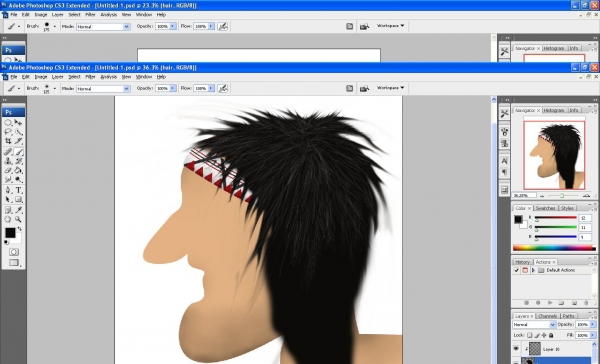600x364 pixels.
Task: Select the Hand tool
Action: [x=8, y=219]
